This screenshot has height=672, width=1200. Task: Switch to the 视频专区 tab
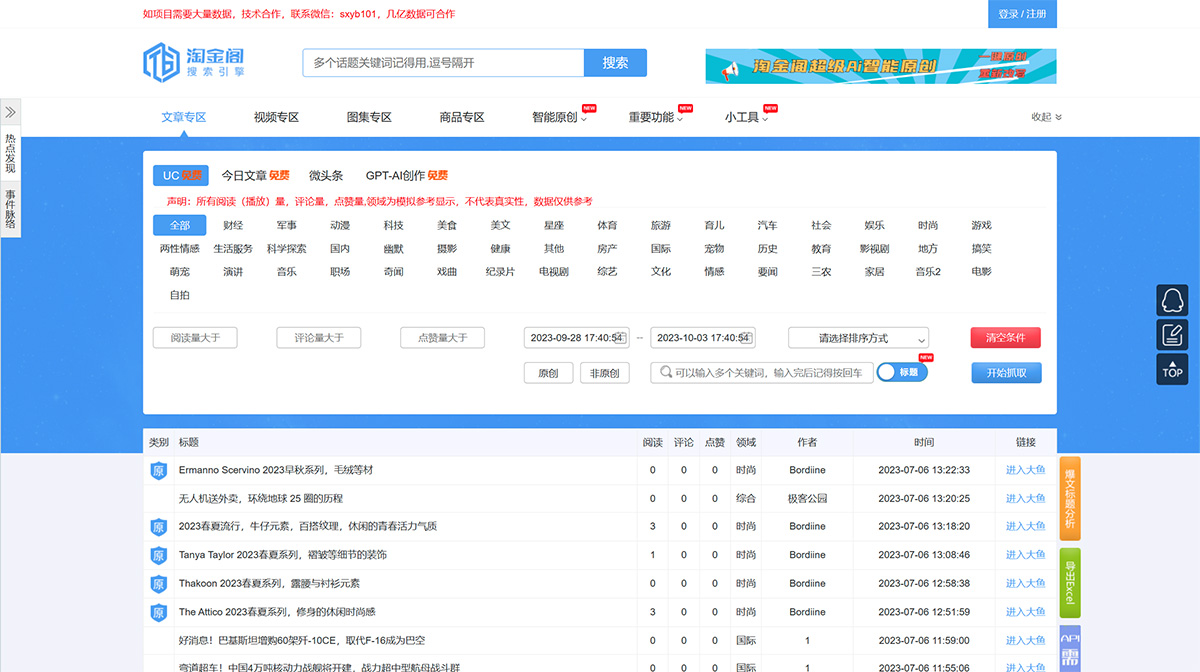coord(277,116)
